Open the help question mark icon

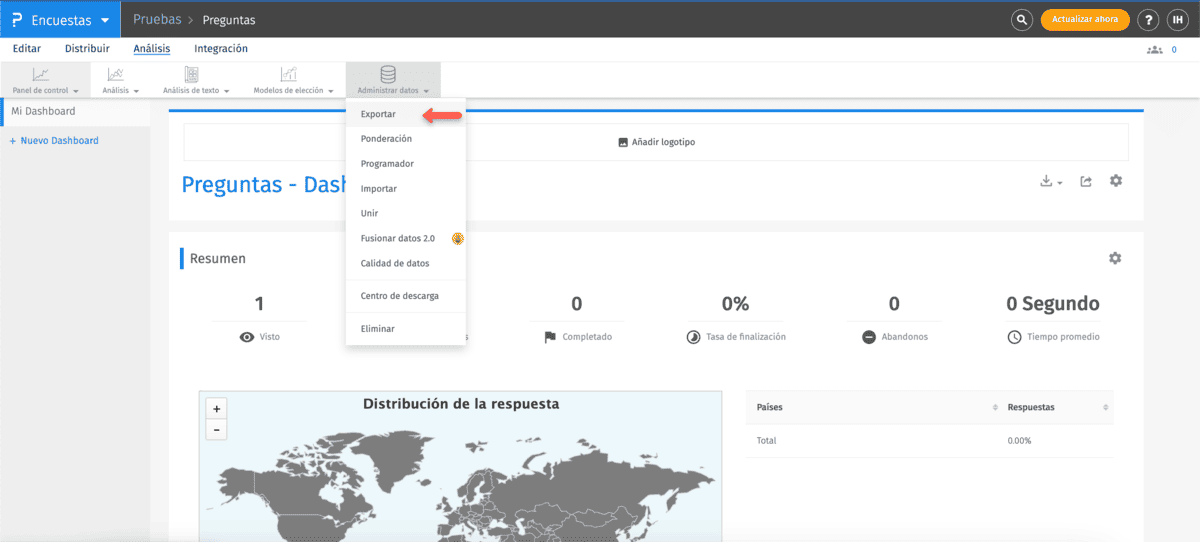(1148, 20)
